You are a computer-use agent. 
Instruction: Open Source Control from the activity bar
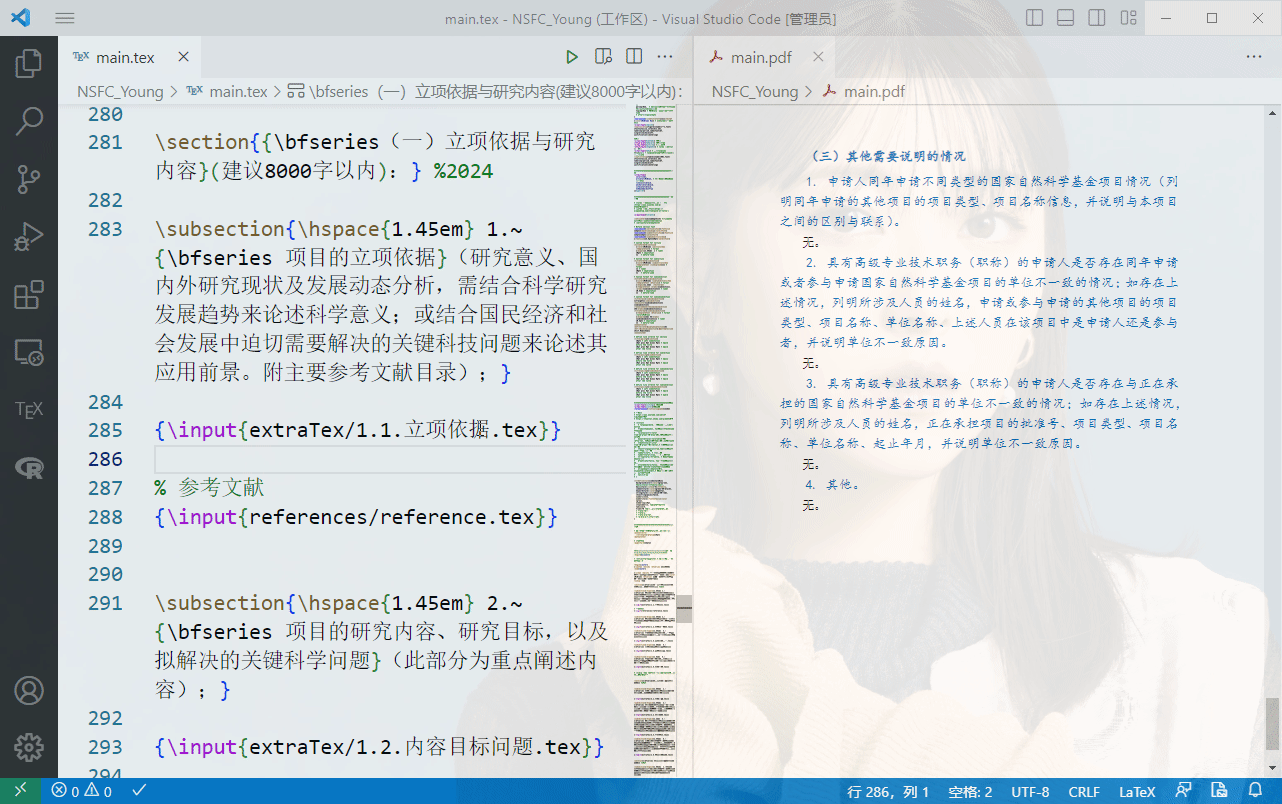(x=29, y=179)
